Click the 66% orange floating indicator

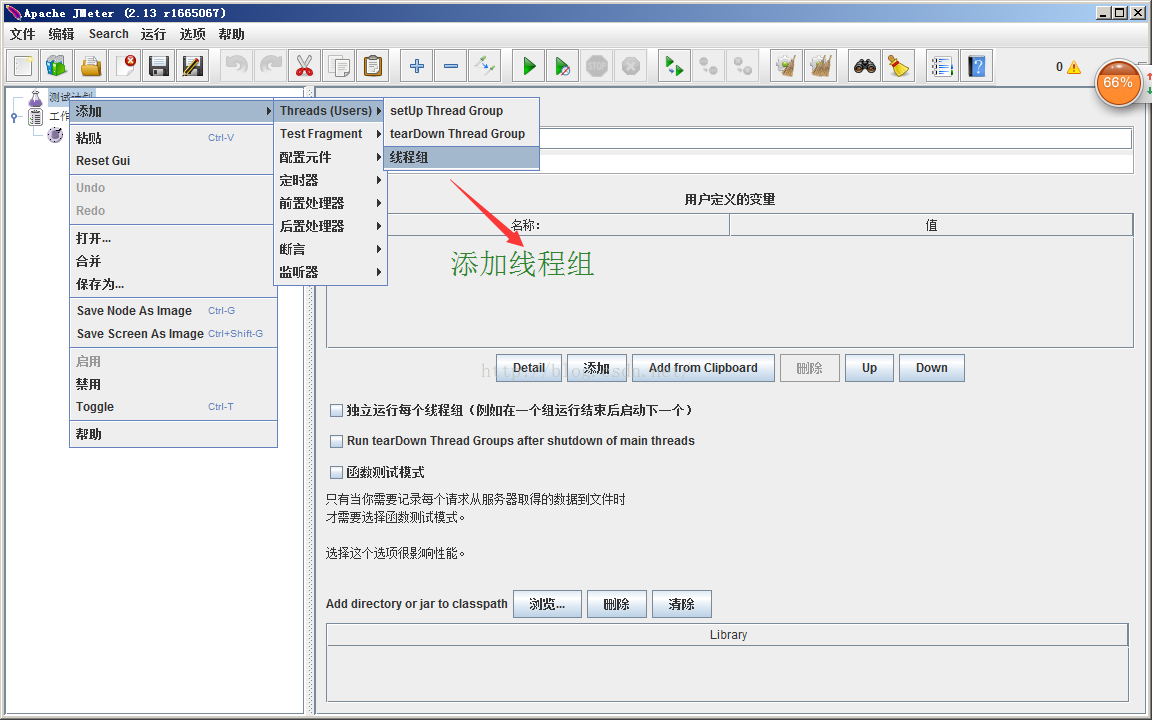coord(1117,83)
